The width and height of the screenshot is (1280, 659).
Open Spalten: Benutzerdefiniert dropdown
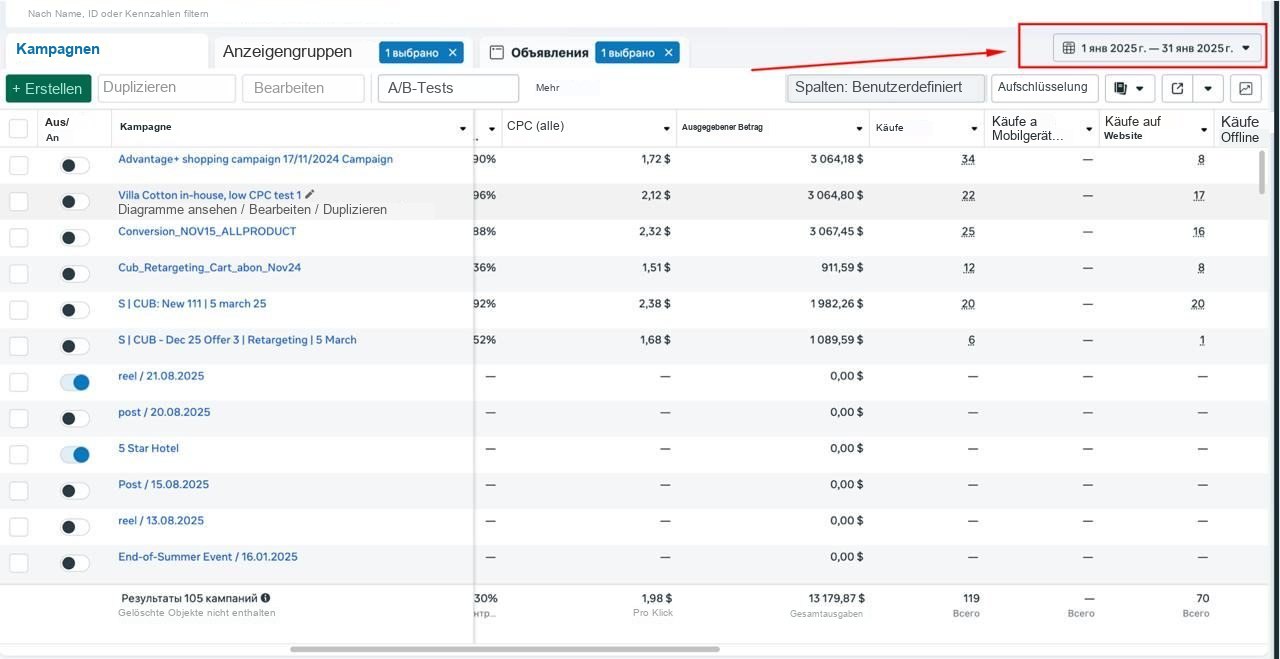point(886,87)
